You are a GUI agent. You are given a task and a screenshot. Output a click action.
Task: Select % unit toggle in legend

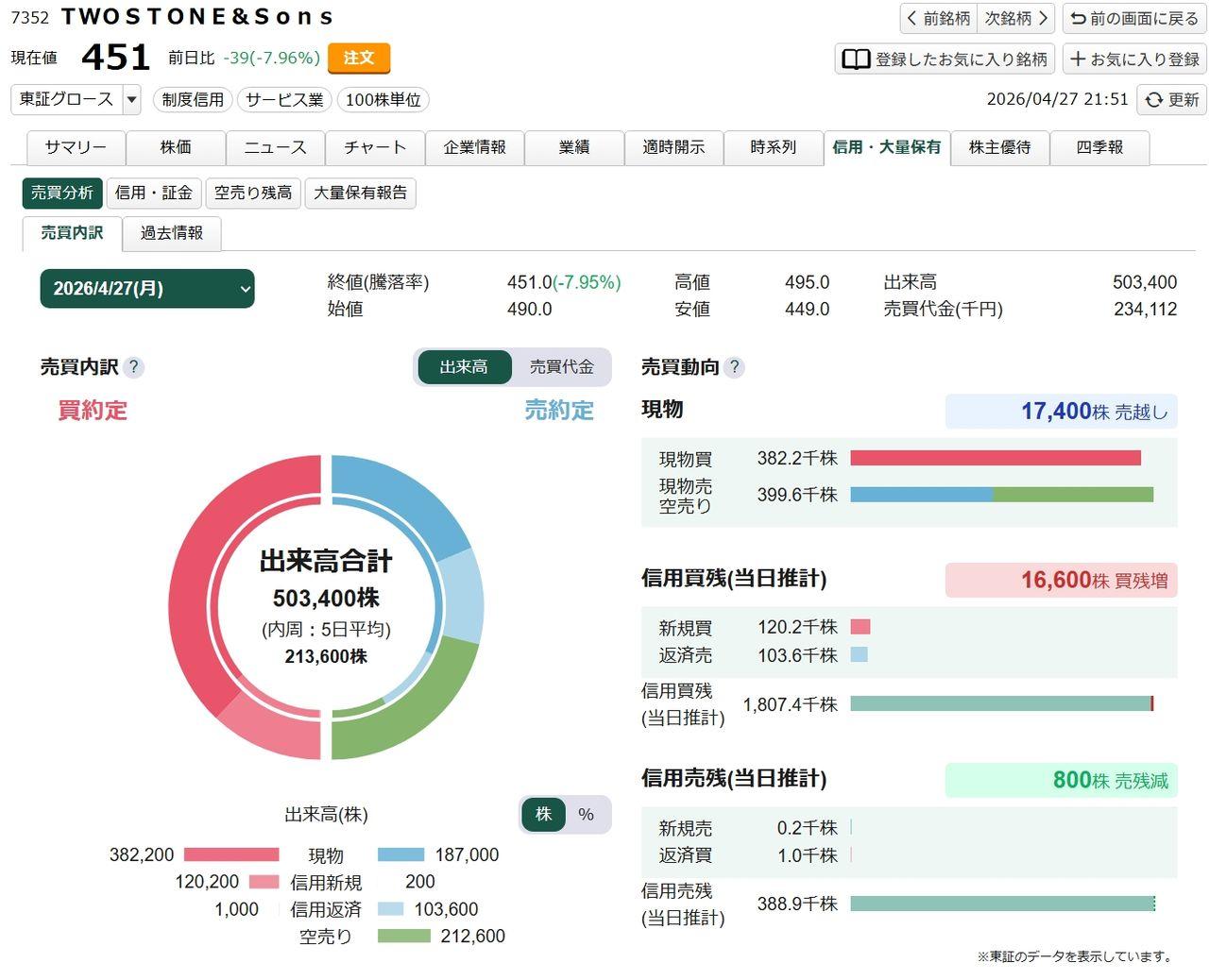point(587,815)
